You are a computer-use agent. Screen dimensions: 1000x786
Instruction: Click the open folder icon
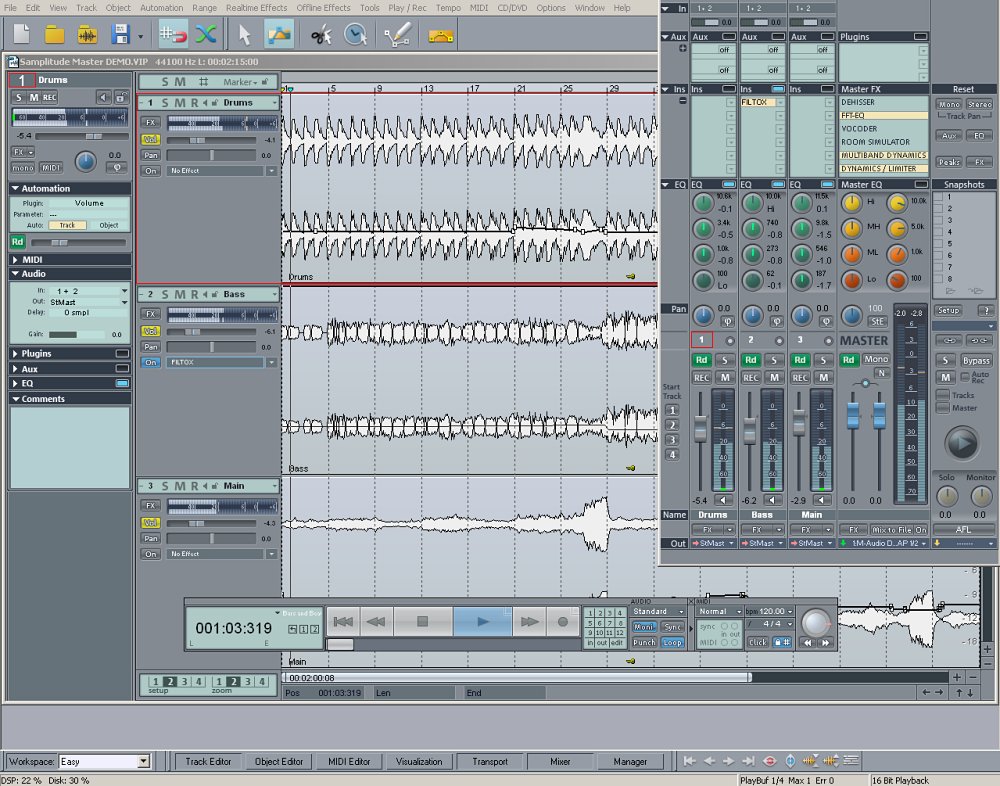(54, 34)
